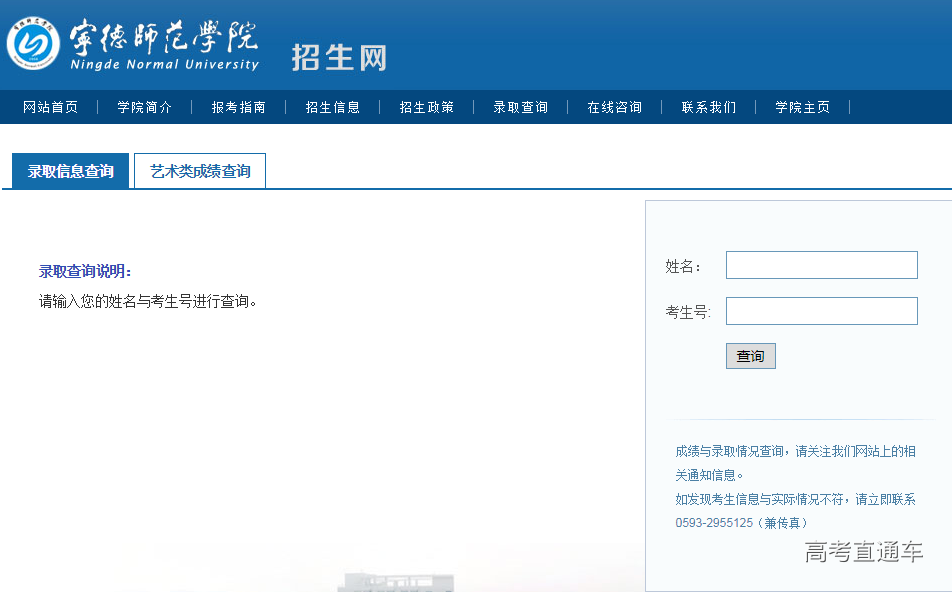Browse 招生政策 from the top navigation

[427, 107]
